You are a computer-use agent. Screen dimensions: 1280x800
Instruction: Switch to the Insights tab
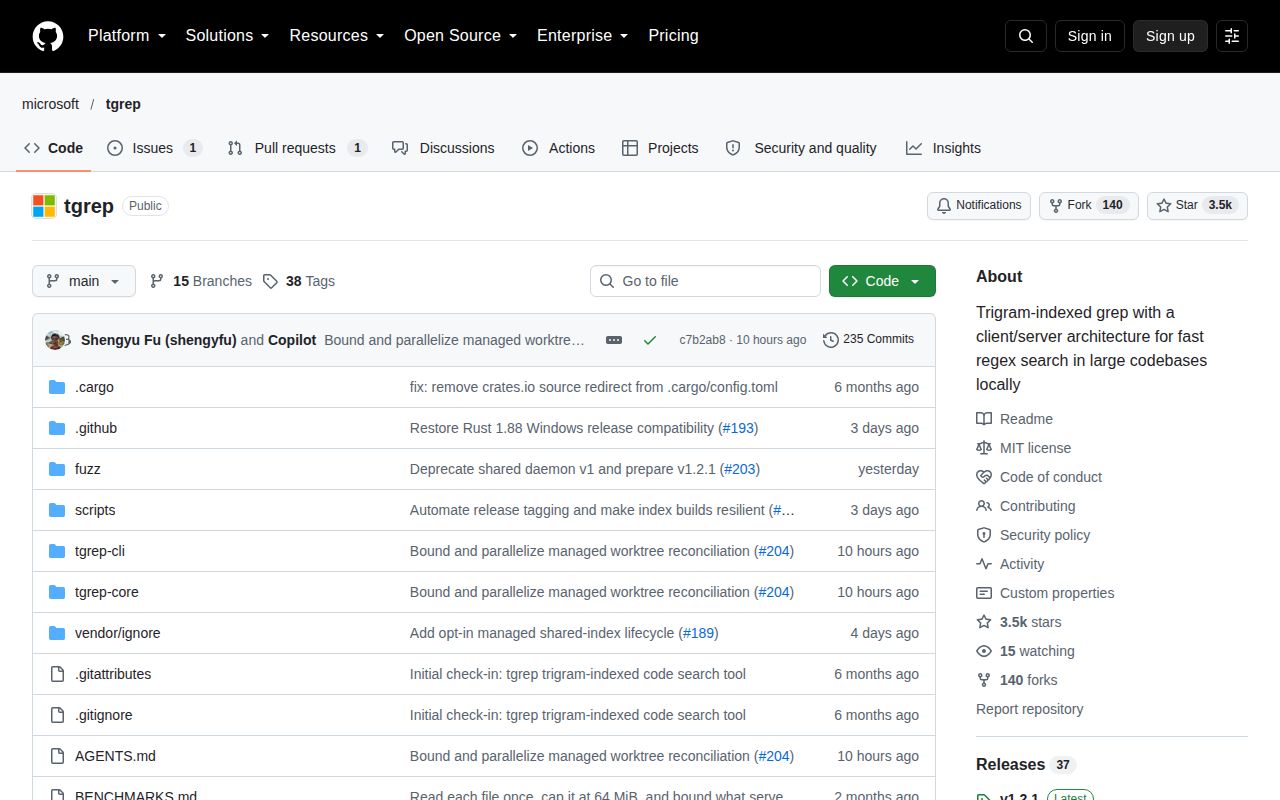pyautogui.click(x=943, y=148)
